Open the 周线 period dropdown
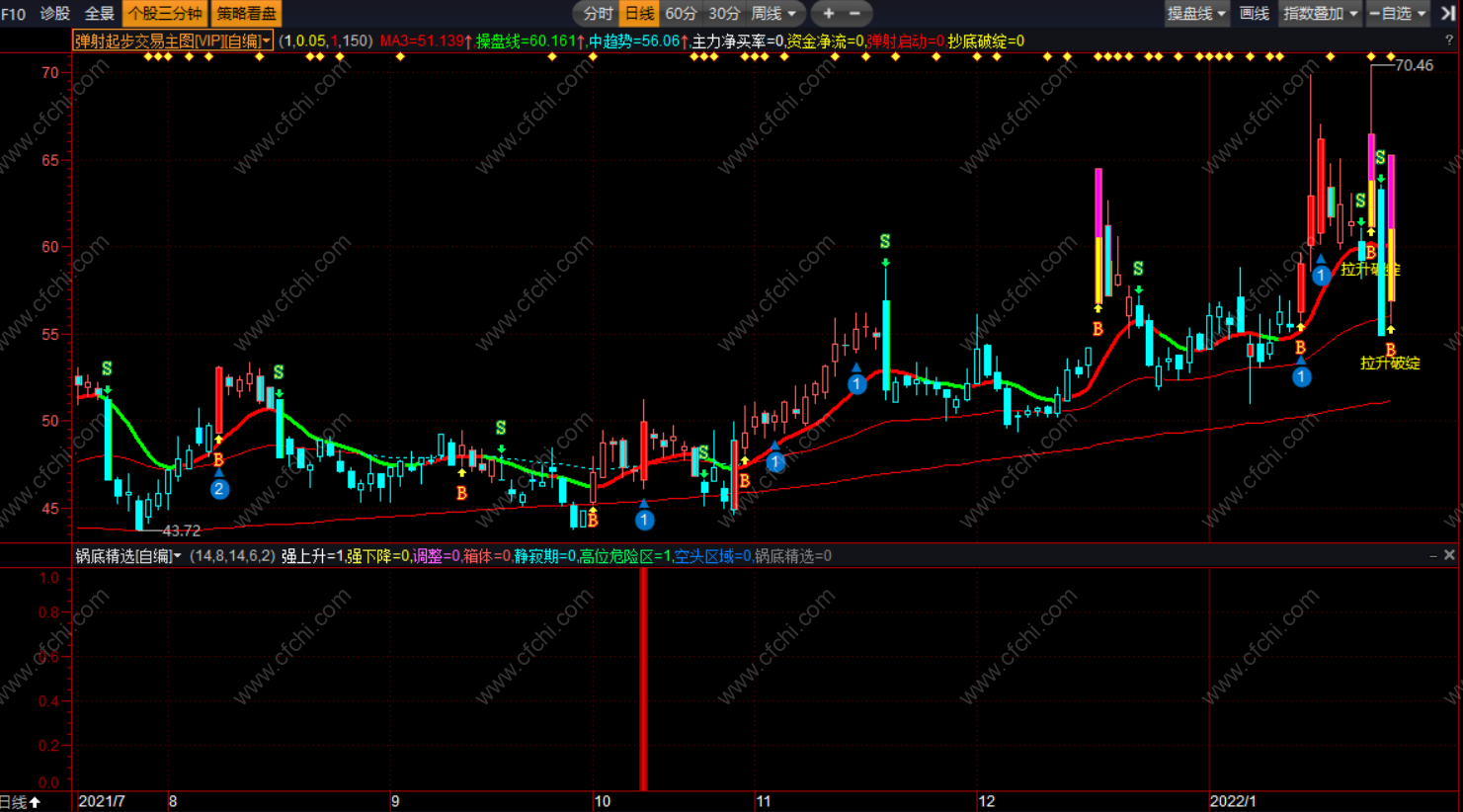The width and height of the screenshot is (1463, 812). pos(773,13)
